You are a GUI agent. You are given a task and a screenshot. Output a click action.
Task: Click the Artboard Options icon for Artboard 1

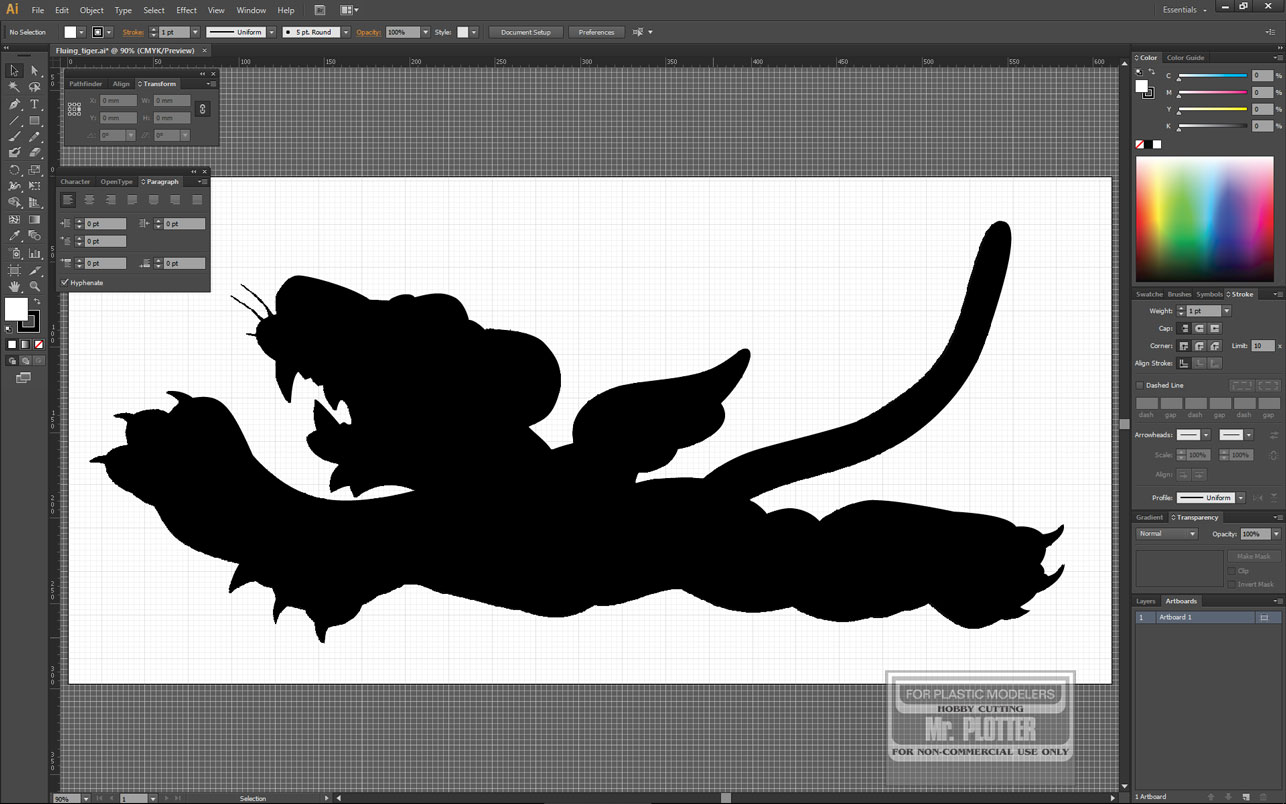pyautogui.click(x=1264, y=617)
